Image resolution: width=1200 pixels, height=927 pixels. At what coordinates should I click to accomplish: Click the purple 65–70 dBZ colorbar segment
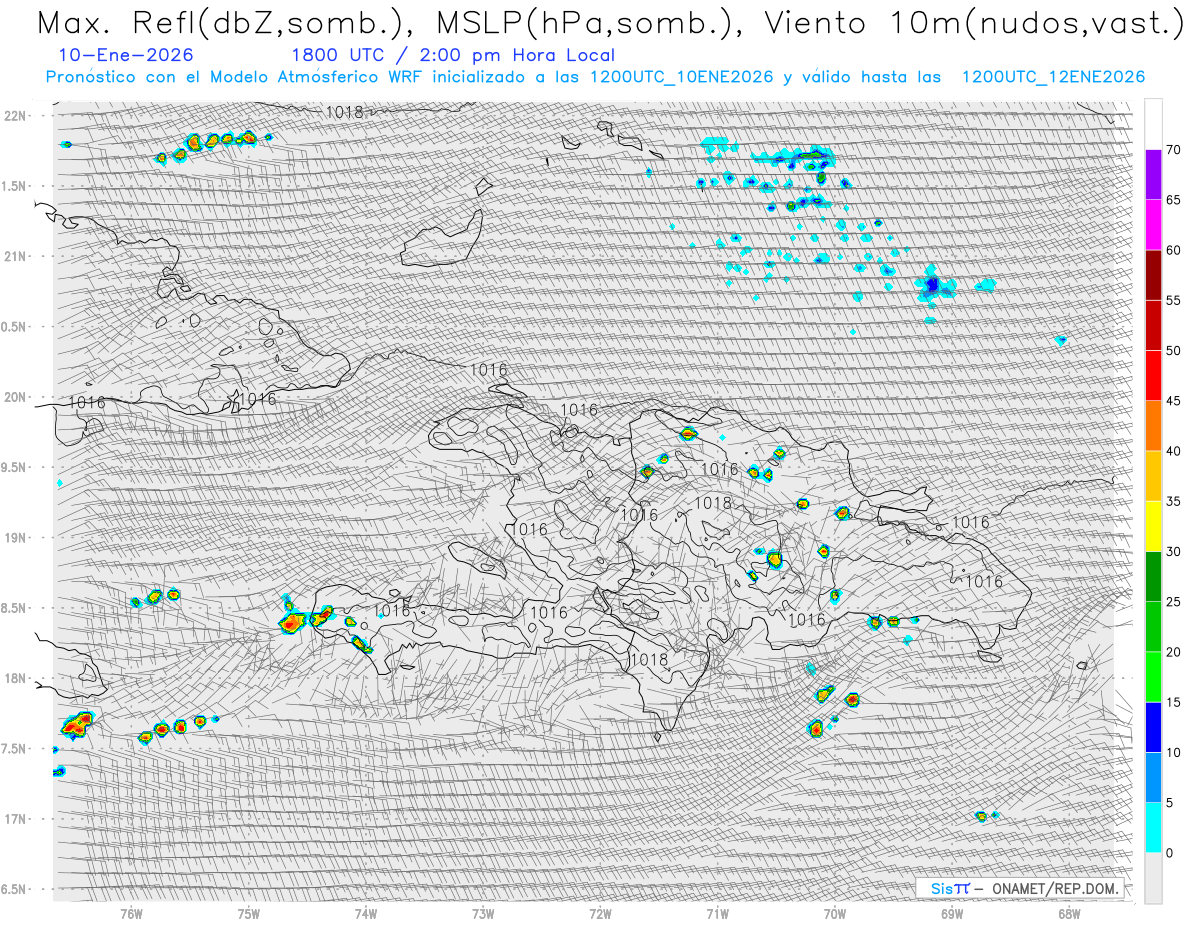click(1153, 175)
